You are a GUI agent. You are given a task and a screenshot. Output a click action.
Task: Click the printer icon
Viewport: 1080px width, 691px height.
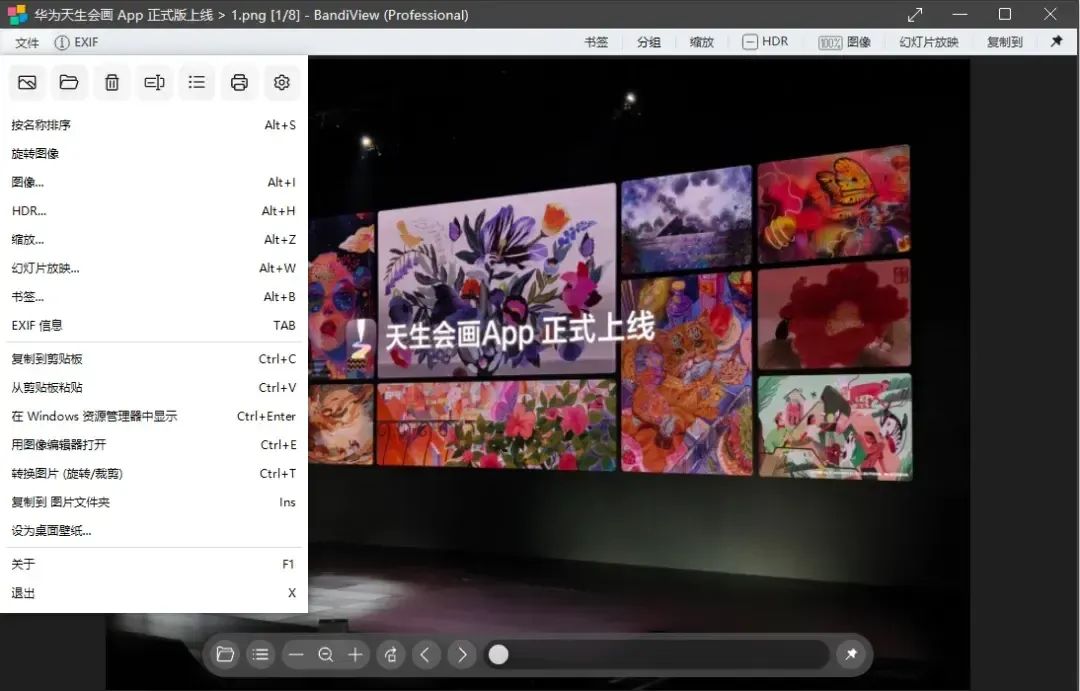pos(239,83)
